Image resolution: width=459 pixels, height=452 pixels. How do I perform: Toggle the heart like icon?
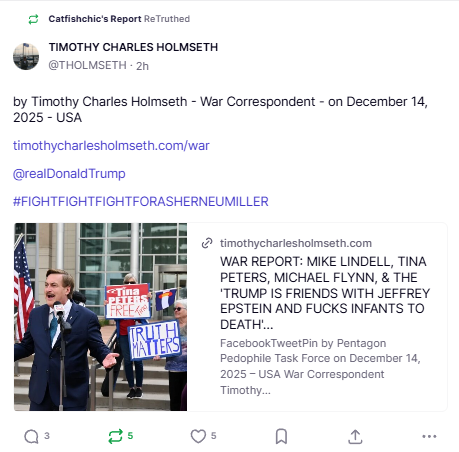tap(198, 436)
